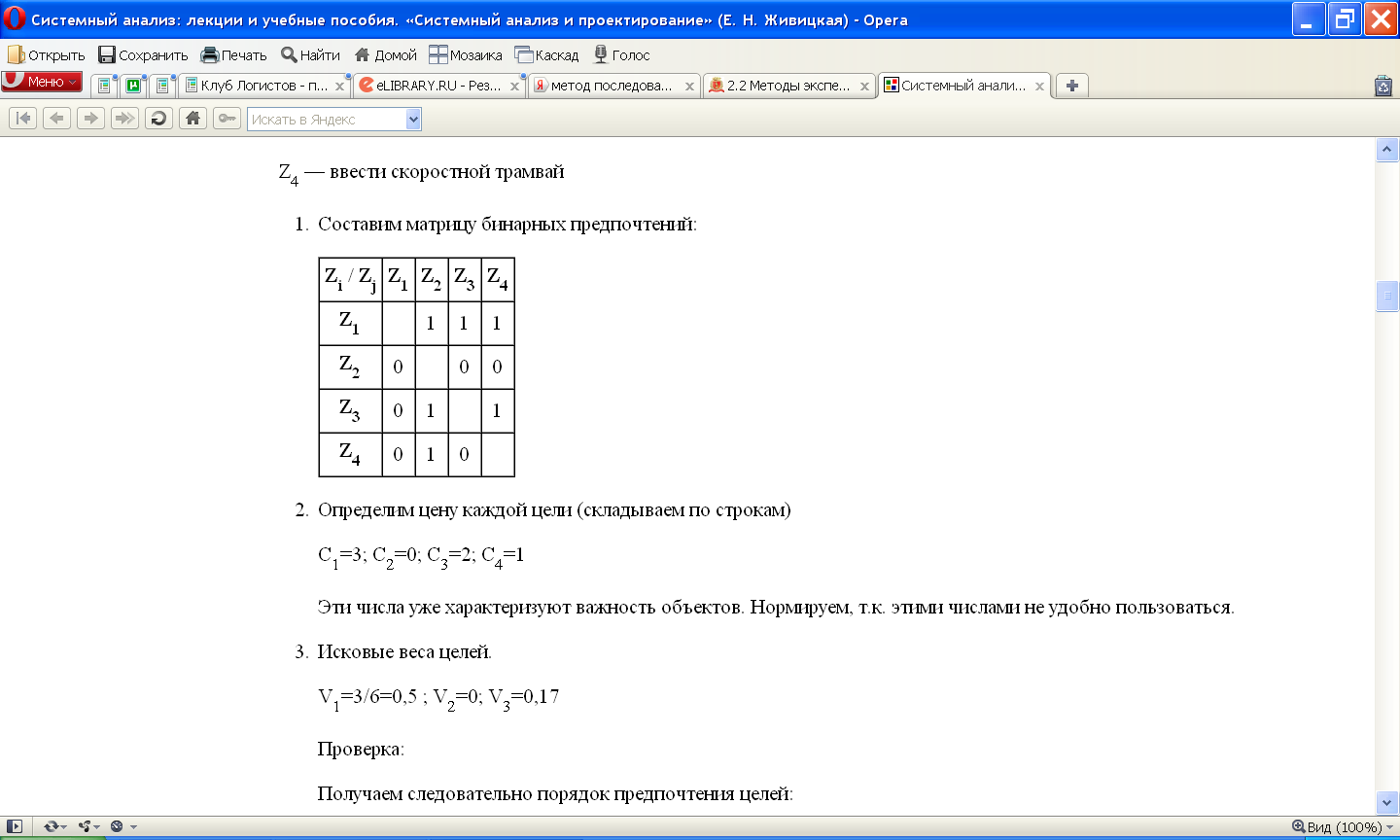Select the first pinned tab
The height and width of the screenshot is (840, 1400).
pos(104,86)
